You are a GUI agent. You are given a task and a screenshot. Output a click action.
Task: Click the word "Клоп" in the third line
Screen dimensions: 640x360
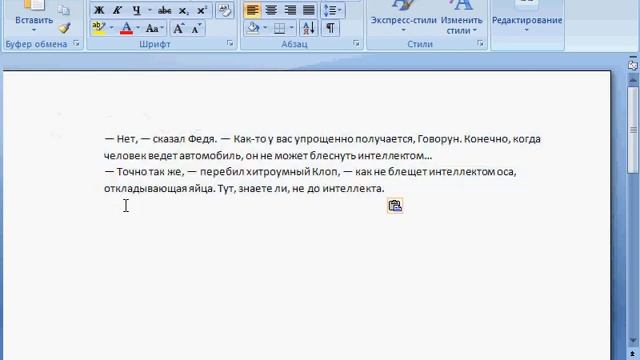[325, 172]
